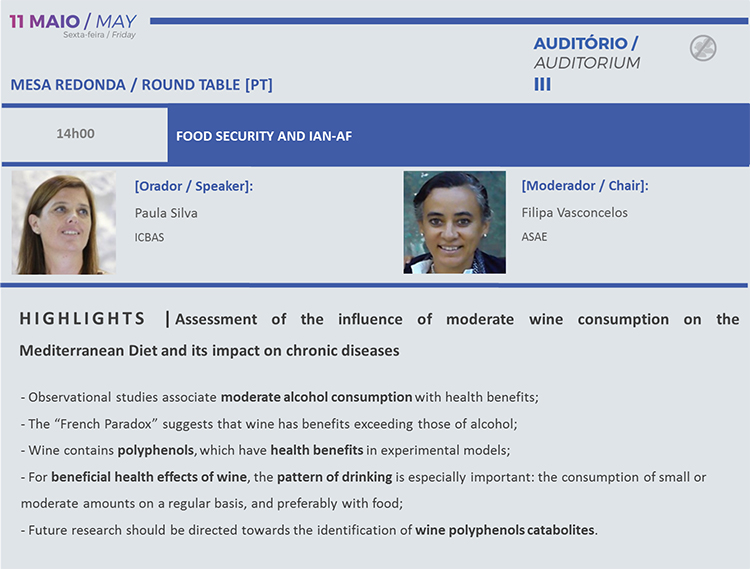Click the bold 'moderate alcohol consumption' phrase
This screenshot has height=569, width=750.
pos(316,397)
